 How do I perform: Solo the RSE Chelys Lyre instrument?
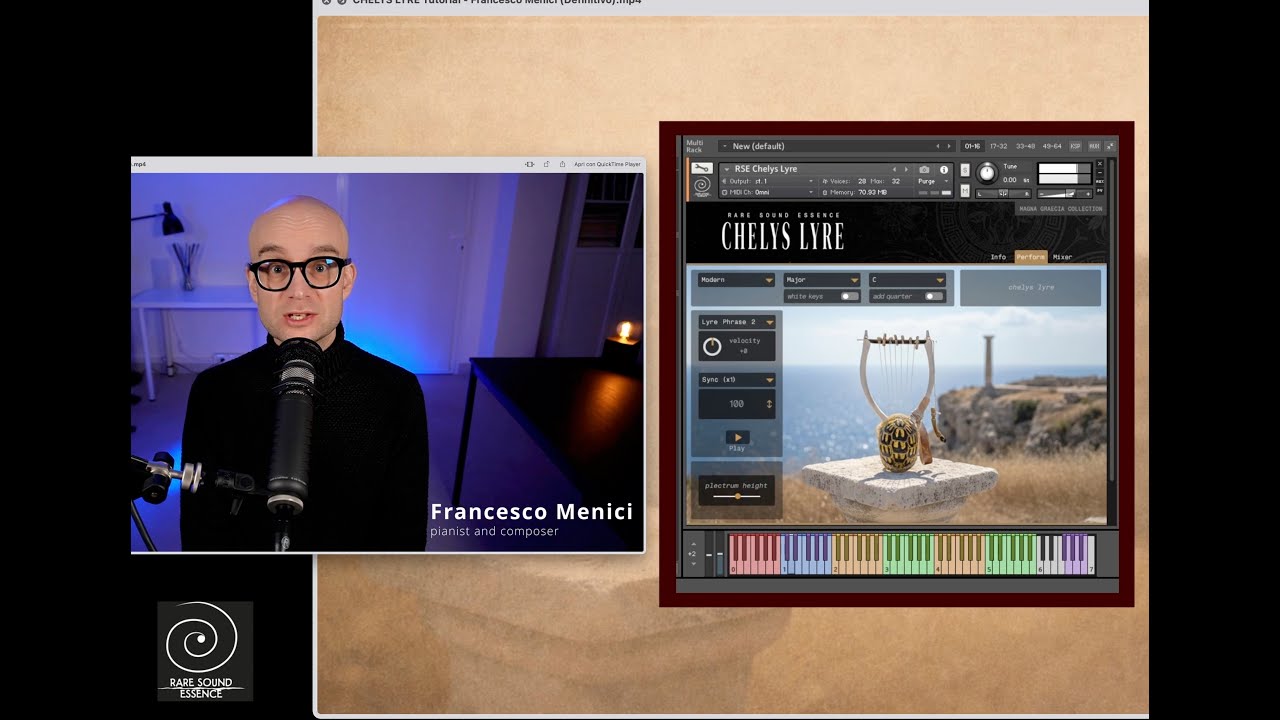(965, 169)
